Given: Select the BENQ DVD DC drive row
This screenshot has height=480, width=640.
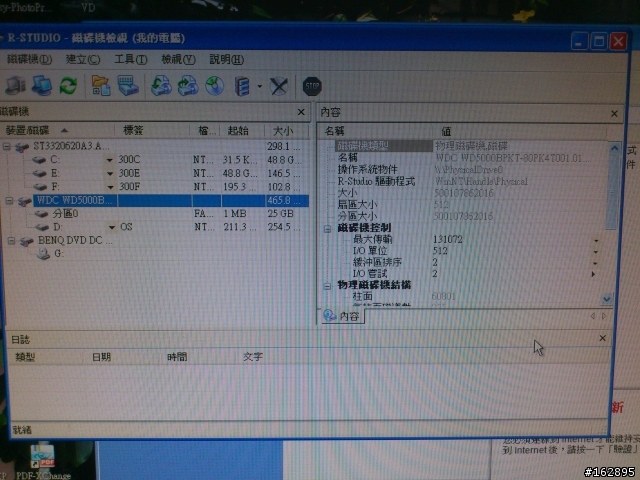Looking at the screenshot, I should pyautogui.click(x=158, y=240).
